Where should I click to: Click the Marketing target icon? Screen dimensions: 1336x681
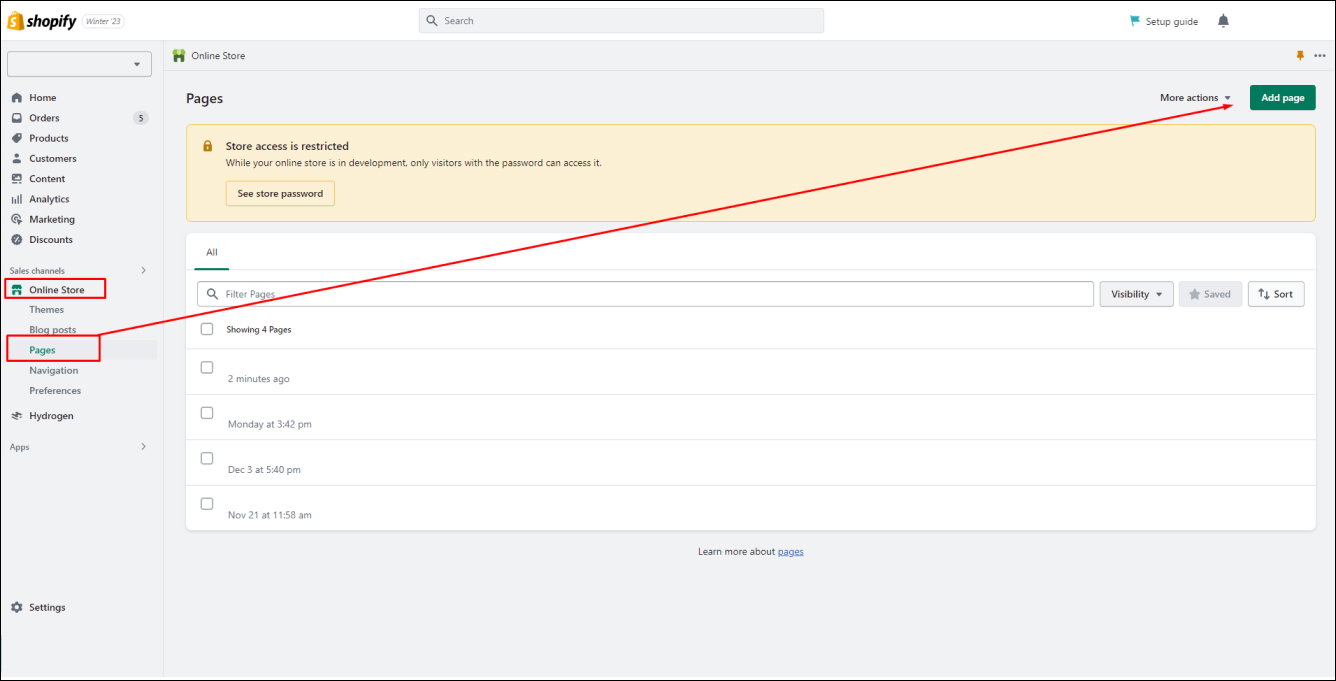(17, 219)
